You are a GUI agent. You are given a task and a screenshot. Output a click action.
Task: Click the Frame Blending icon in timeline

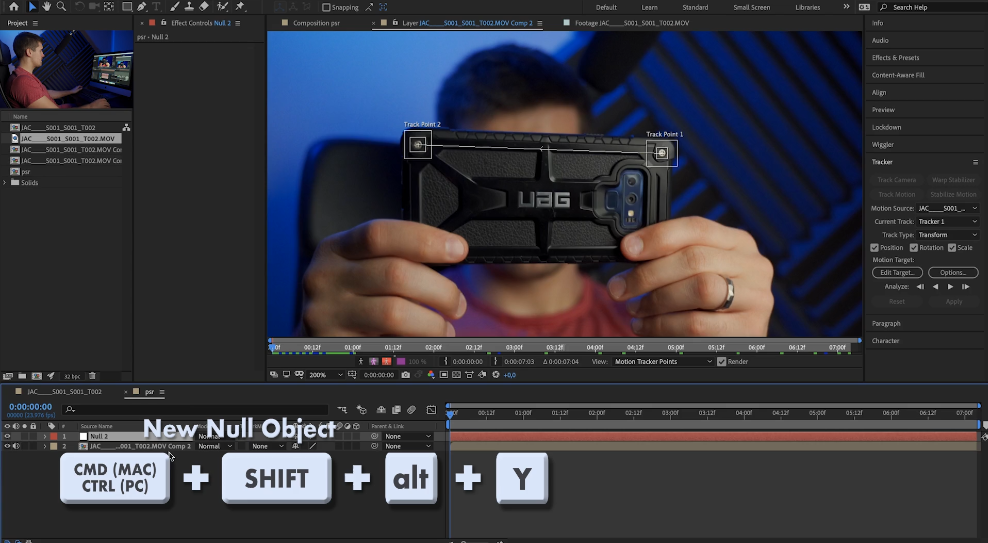pos(396,410)
